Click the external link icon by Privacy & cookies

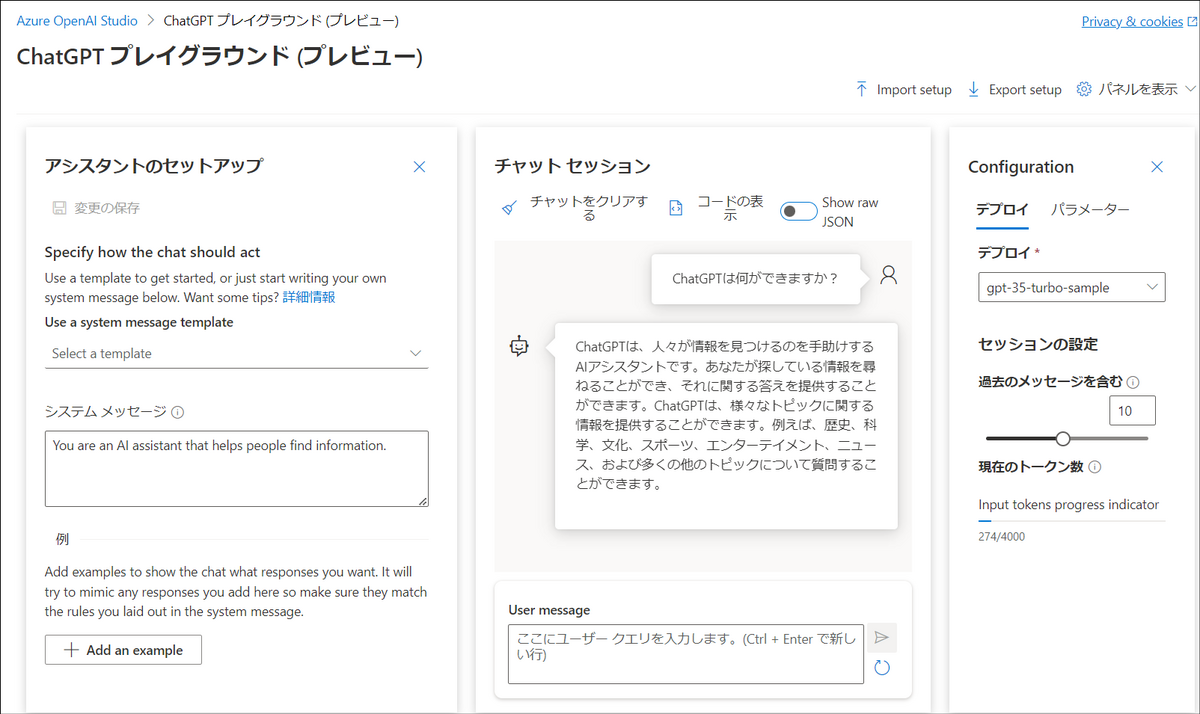tap(1192, 21)
